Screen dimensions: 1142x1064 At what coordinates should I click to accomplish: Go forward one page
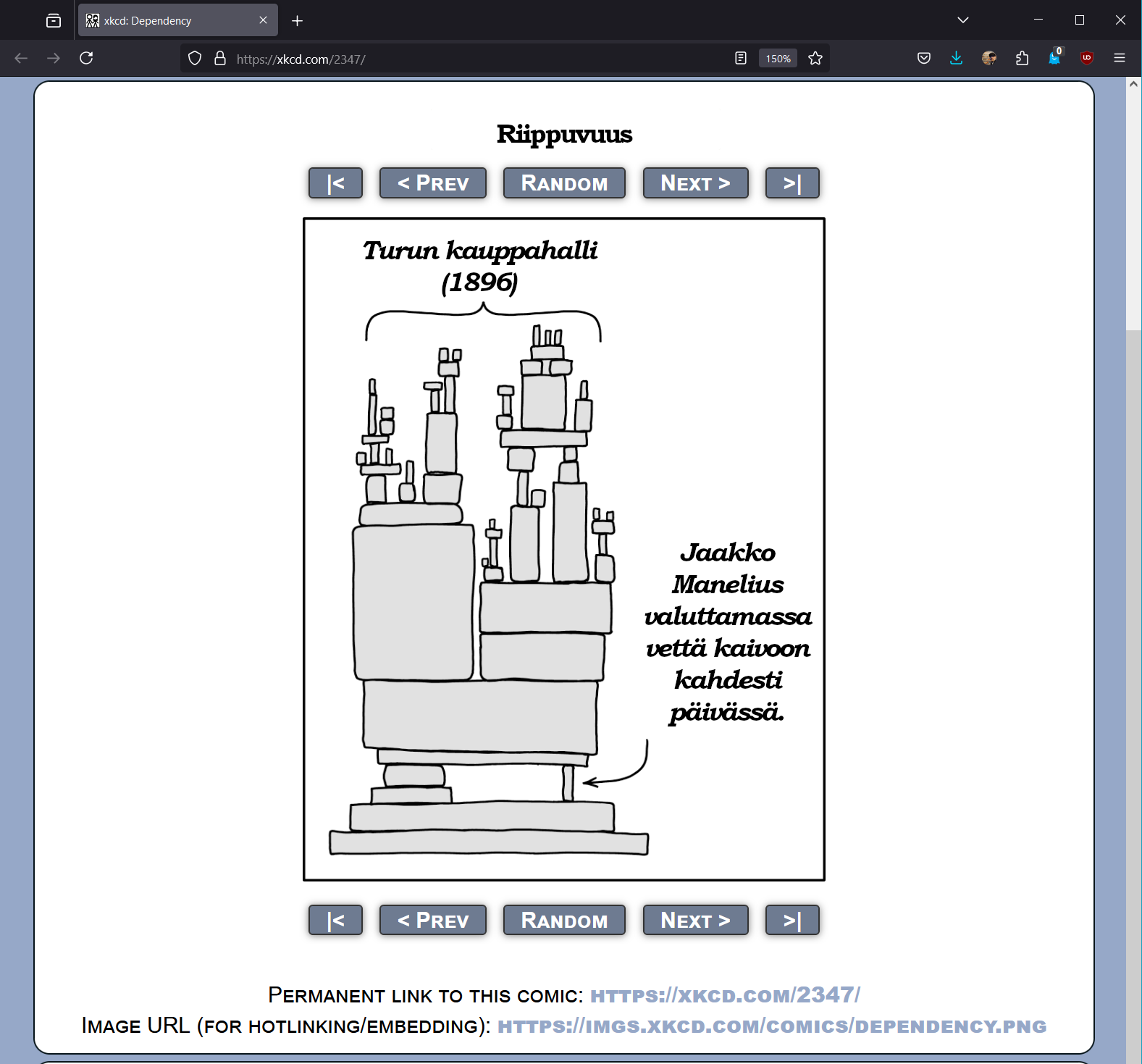54,58
